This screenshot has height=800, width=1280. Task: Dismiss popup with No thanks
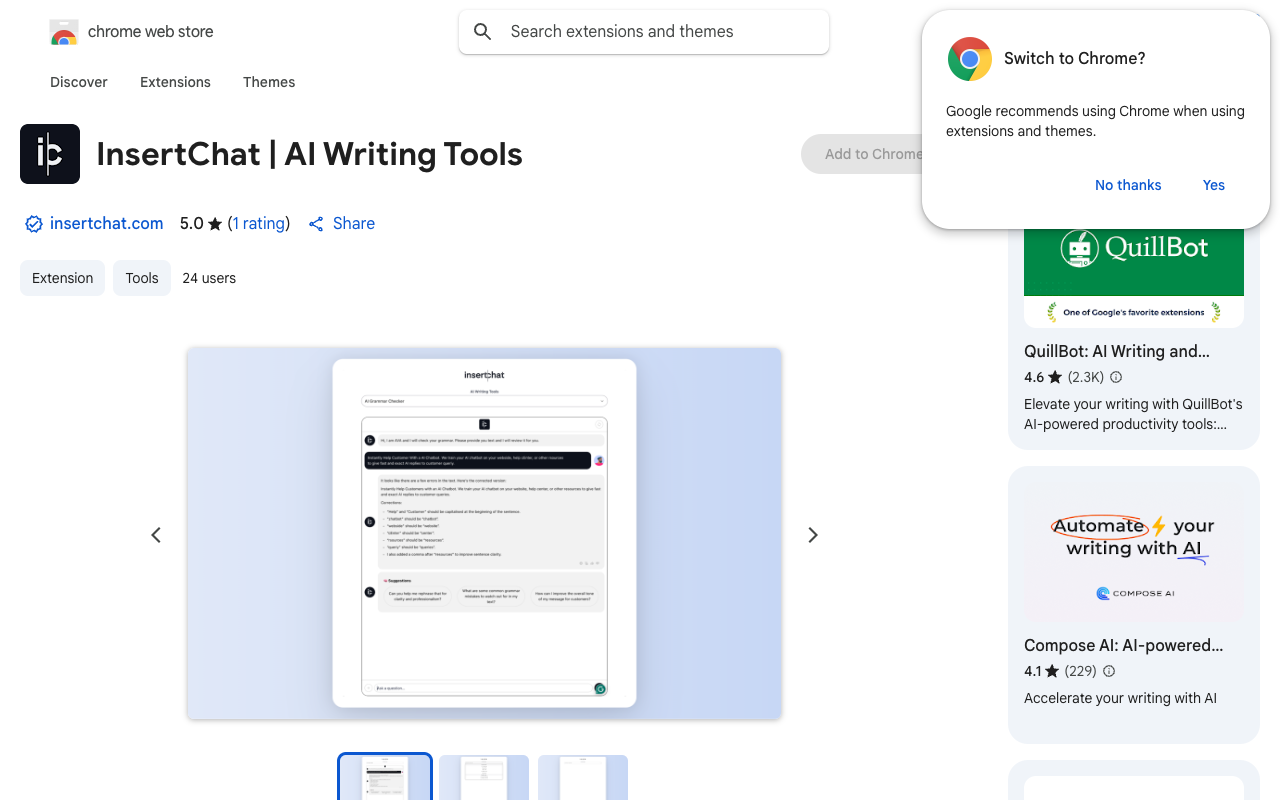[x=1128, y=185]
